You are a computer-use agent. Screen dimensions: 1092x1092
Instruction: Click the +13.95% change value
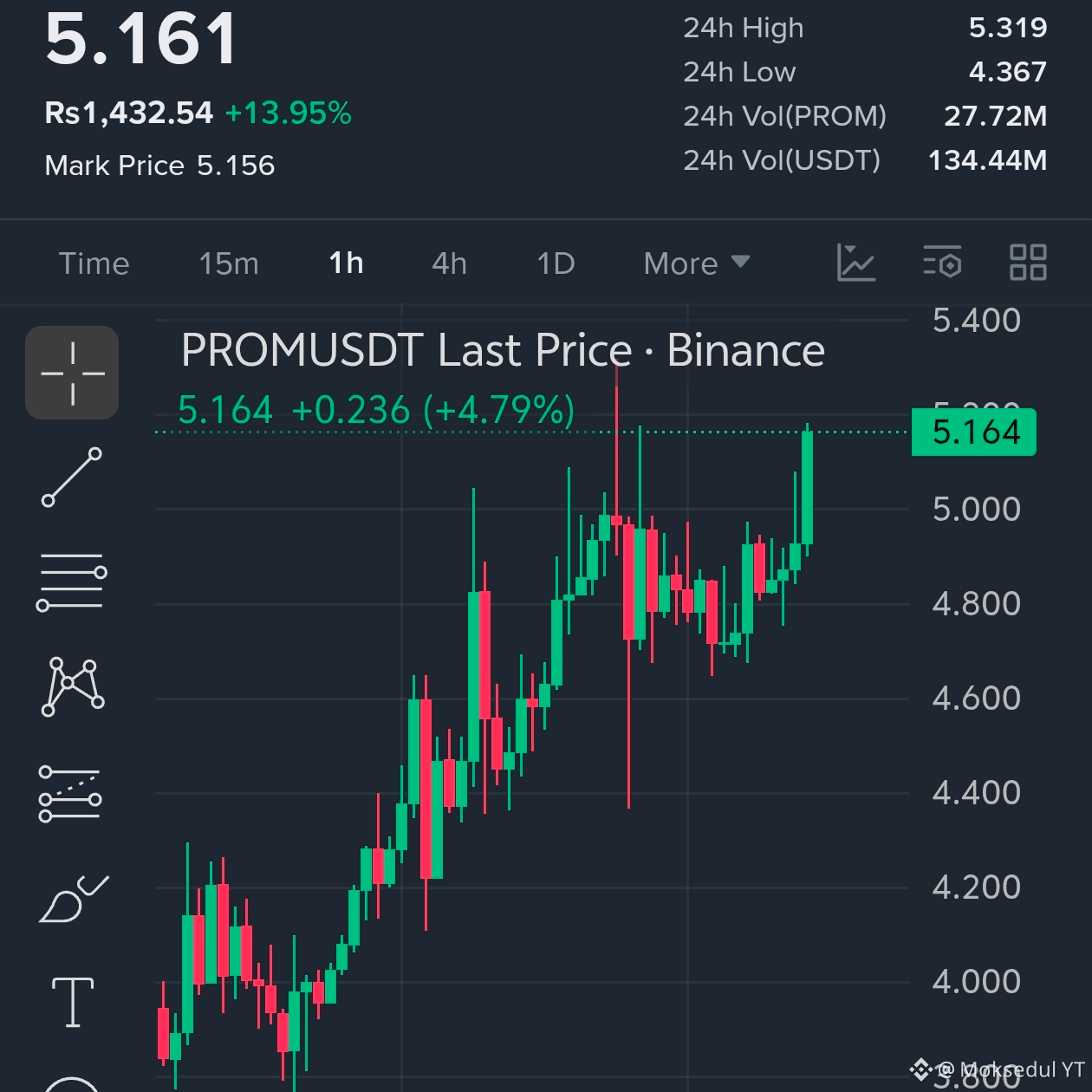point(289,113)
